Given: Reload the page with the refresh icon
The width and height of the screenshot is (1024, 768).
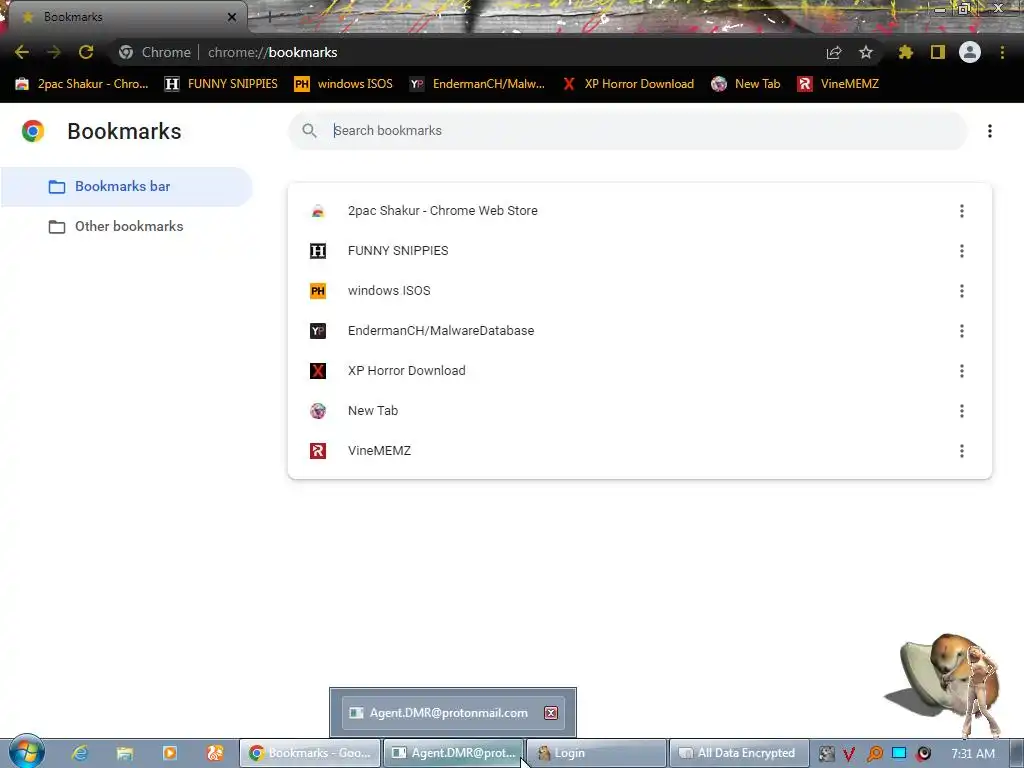Looking at the screenshot, I should tap(86, 52).
